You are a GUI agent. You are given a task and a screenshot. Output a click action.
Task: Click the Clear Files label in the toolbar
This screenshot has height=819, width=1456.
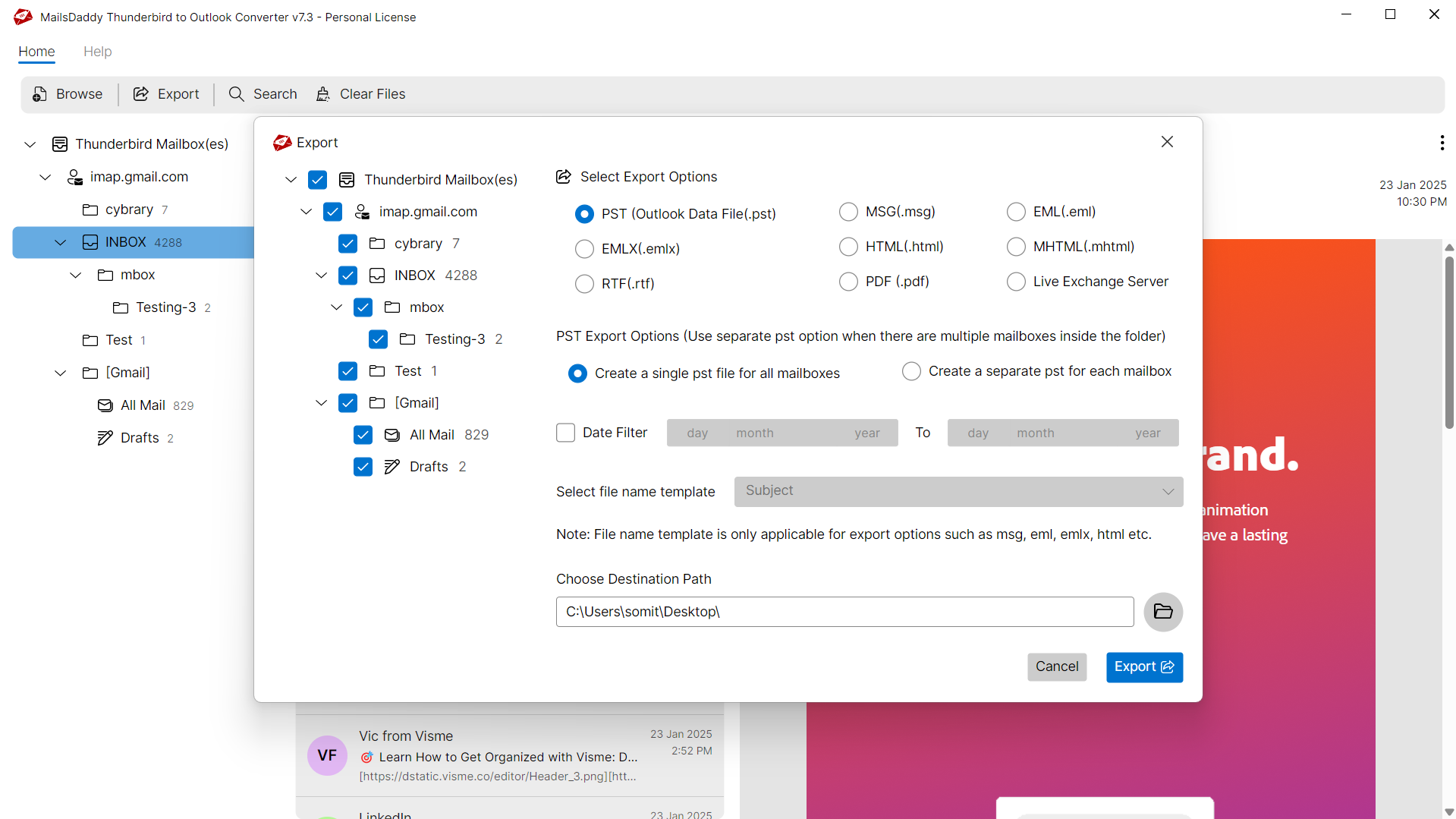[373, 94]
